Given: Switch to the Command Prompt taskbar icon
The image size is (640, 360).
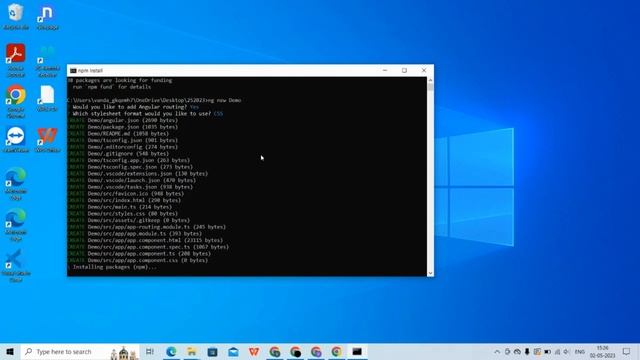Looking at the screenshot, I should (x=357, y=351).
